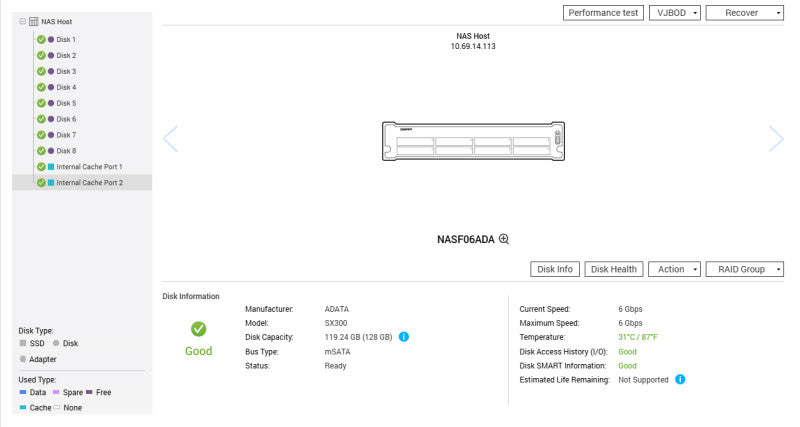Click the cyan cache icon of Internal Cache Port 1
Image resolution: width=800 pixels, height=427 pixels.
51,167
